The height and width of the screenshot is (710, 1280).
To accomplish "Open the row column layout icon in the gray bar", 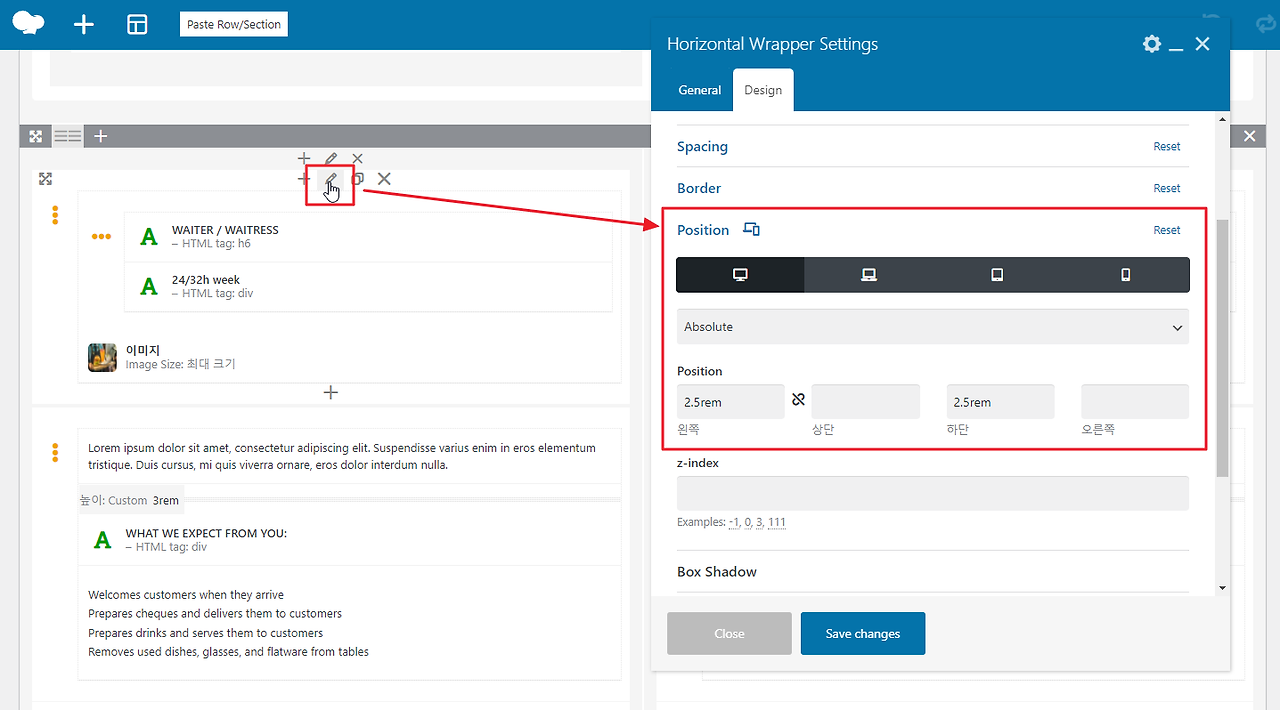I will point(68,136).
